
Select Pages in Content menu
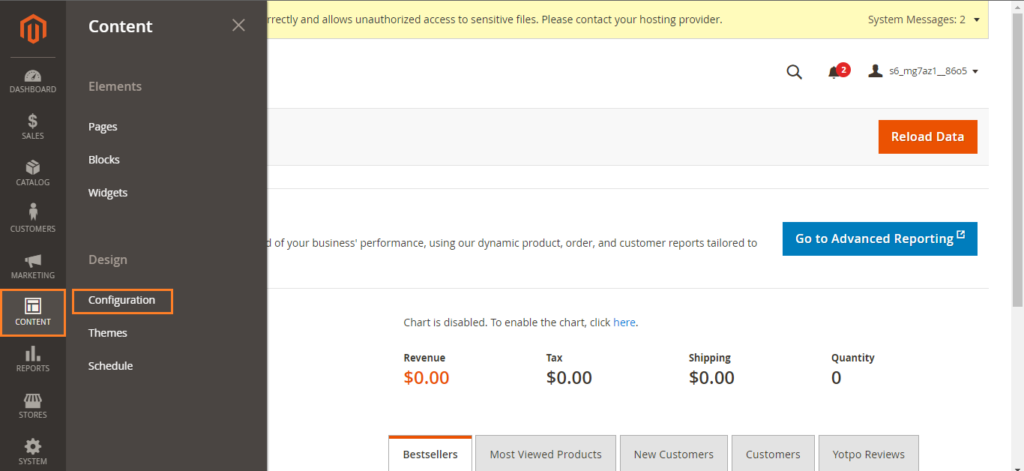pos(103,127)
